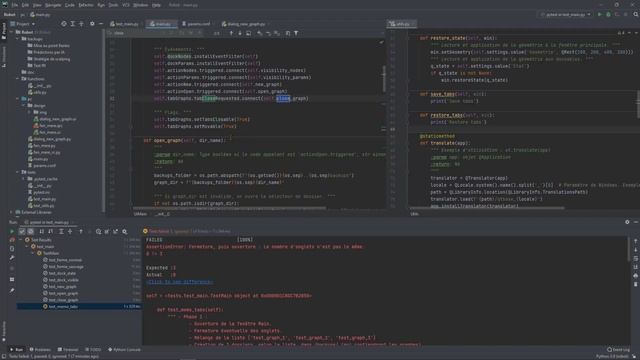
Task: Import tests from file icon
Action: 107,231
